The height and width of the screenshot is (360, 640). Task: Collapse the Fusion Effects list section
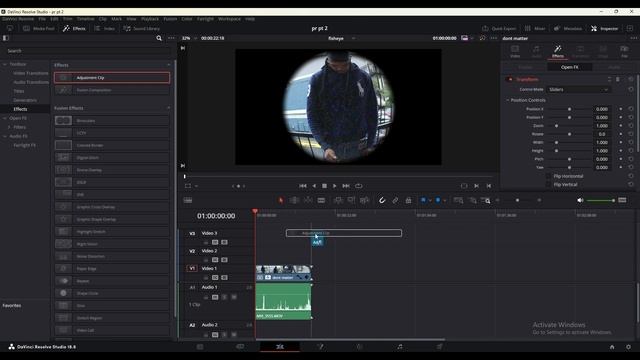[169, 108]
